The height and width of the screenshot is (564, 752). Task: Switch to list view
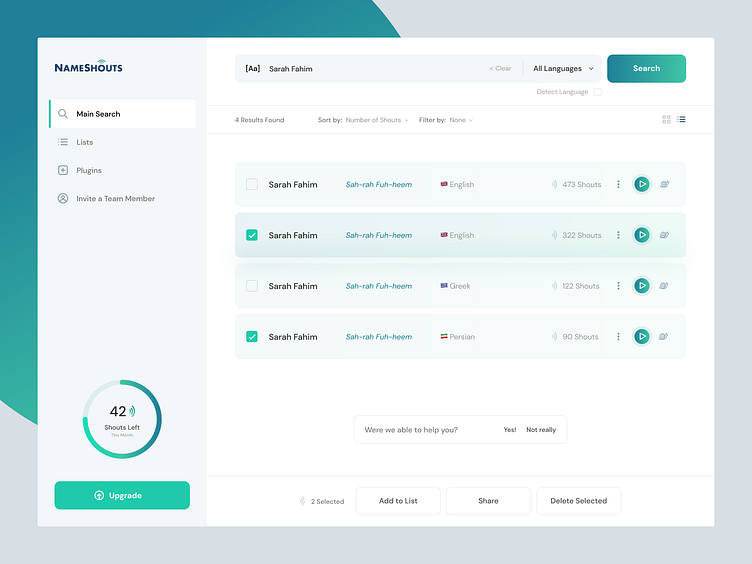click(x=681, y=119)
